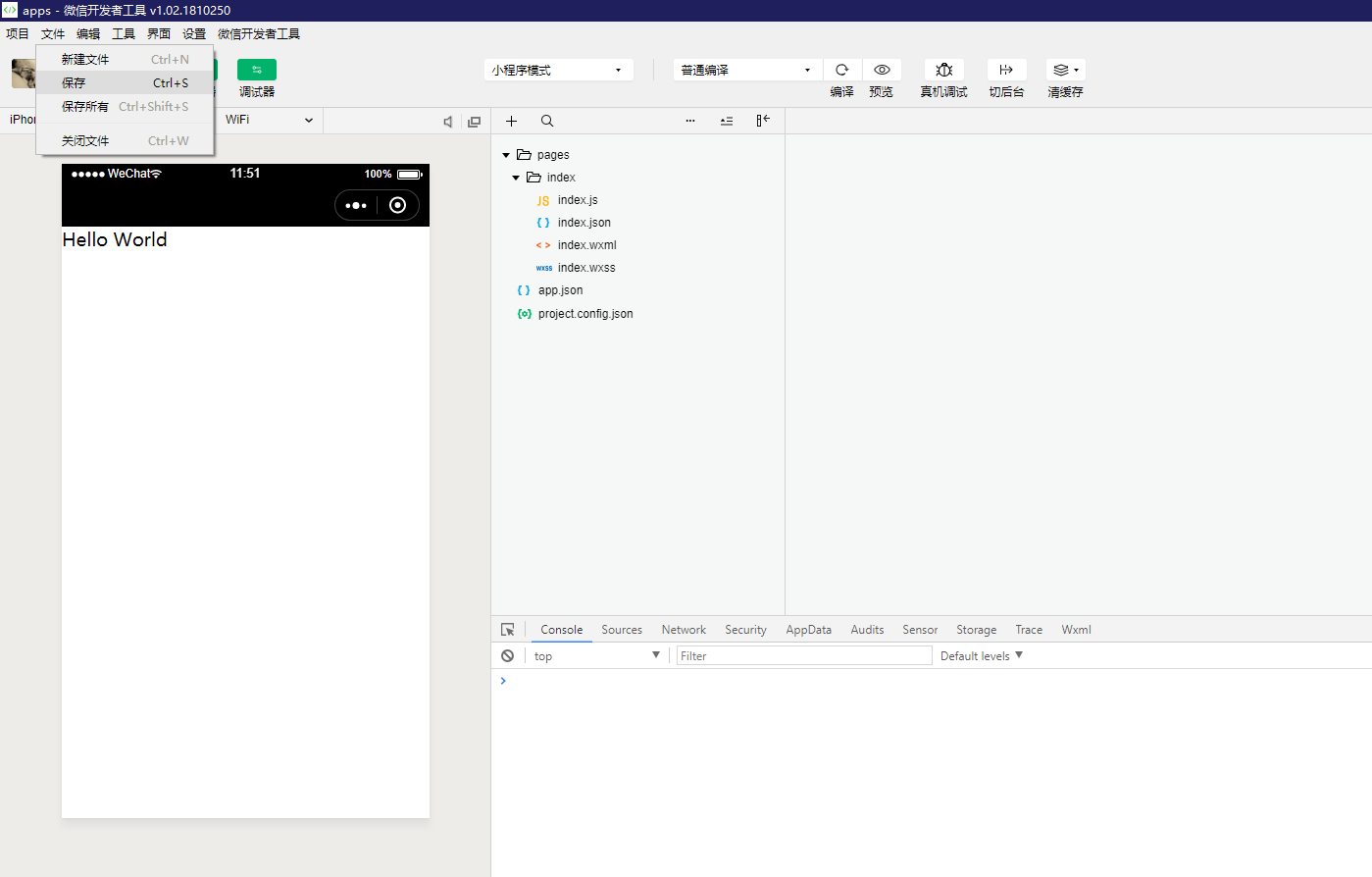Open real device debugging bug icon

[943, 70]
